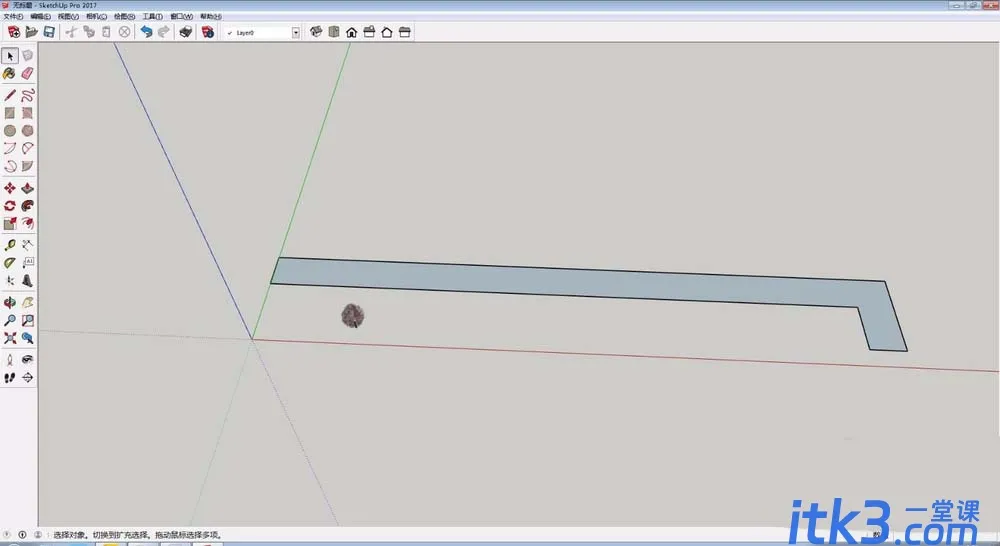1000x546 pixels.
Task: Open the Model Info icon
Action: pyautogui.click(x=208, y=32)
